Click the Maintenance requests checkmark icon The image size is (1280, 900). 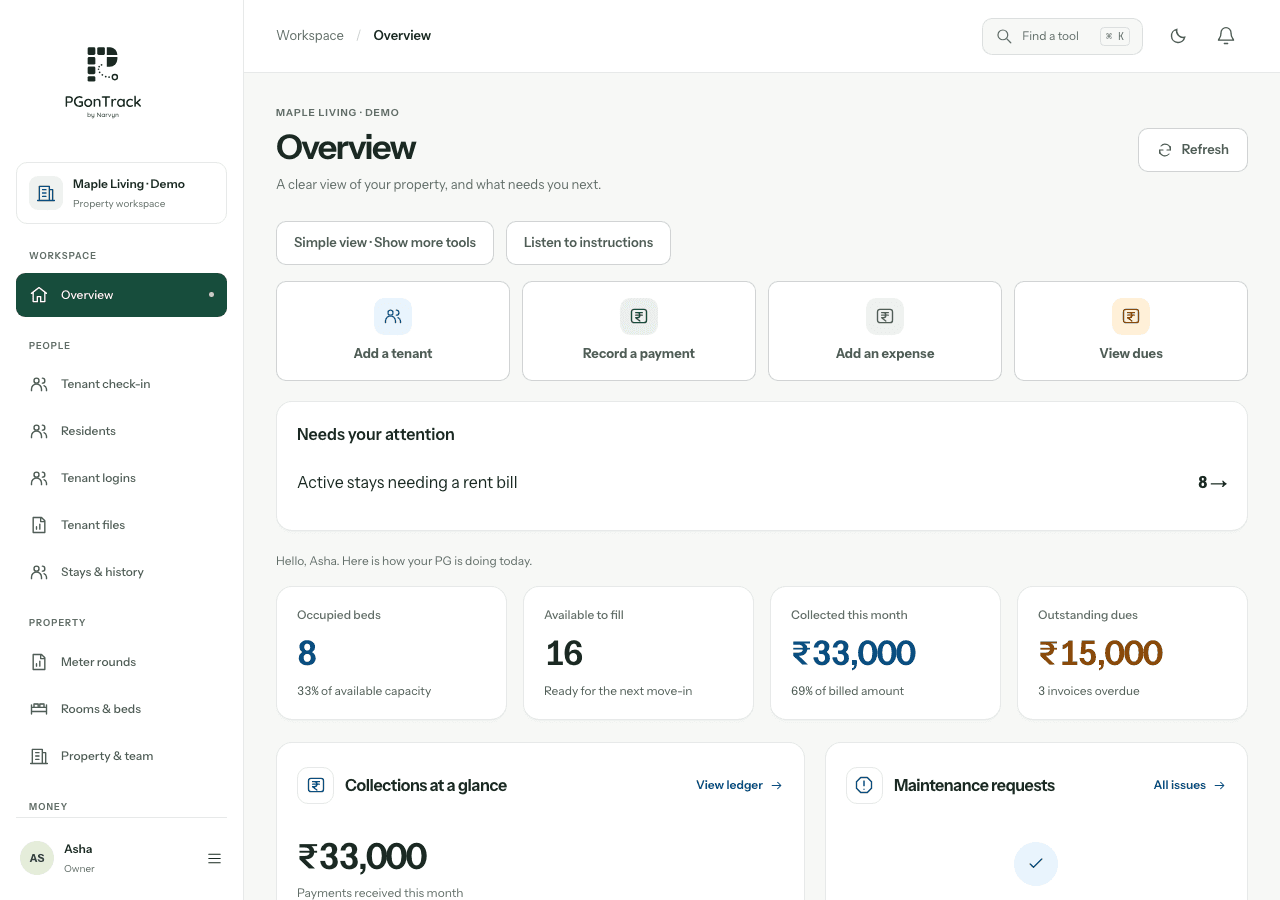1036,864
